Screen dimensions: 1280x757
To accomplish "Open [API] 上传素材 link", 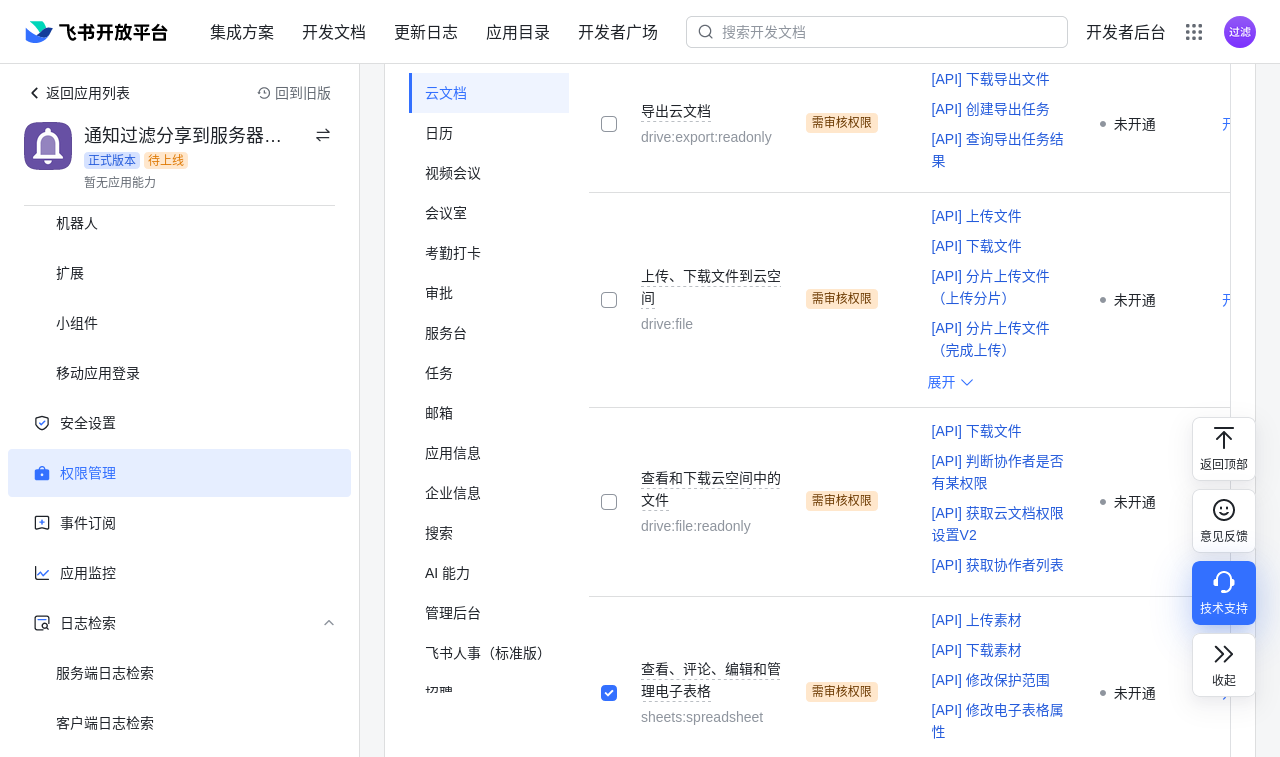I will 976,620.
